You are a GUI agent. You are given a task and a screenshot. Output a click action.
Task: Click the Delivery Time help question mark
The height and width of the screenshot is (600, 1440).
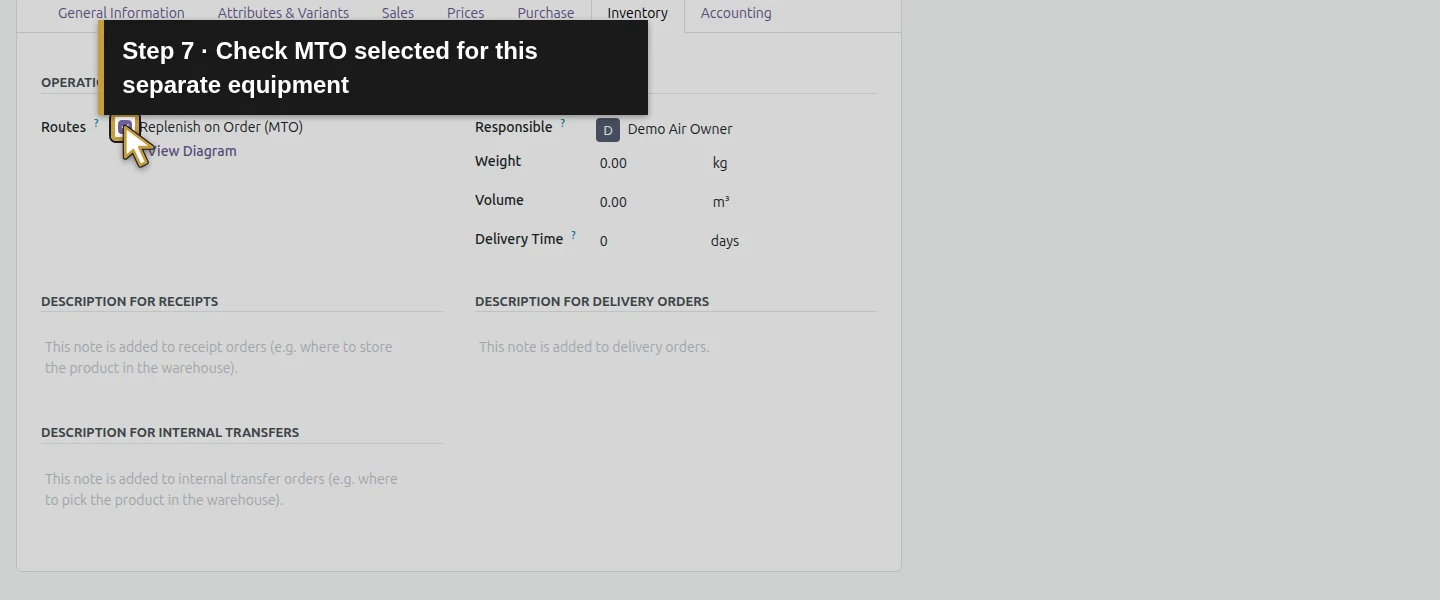[x=573, y=236]
